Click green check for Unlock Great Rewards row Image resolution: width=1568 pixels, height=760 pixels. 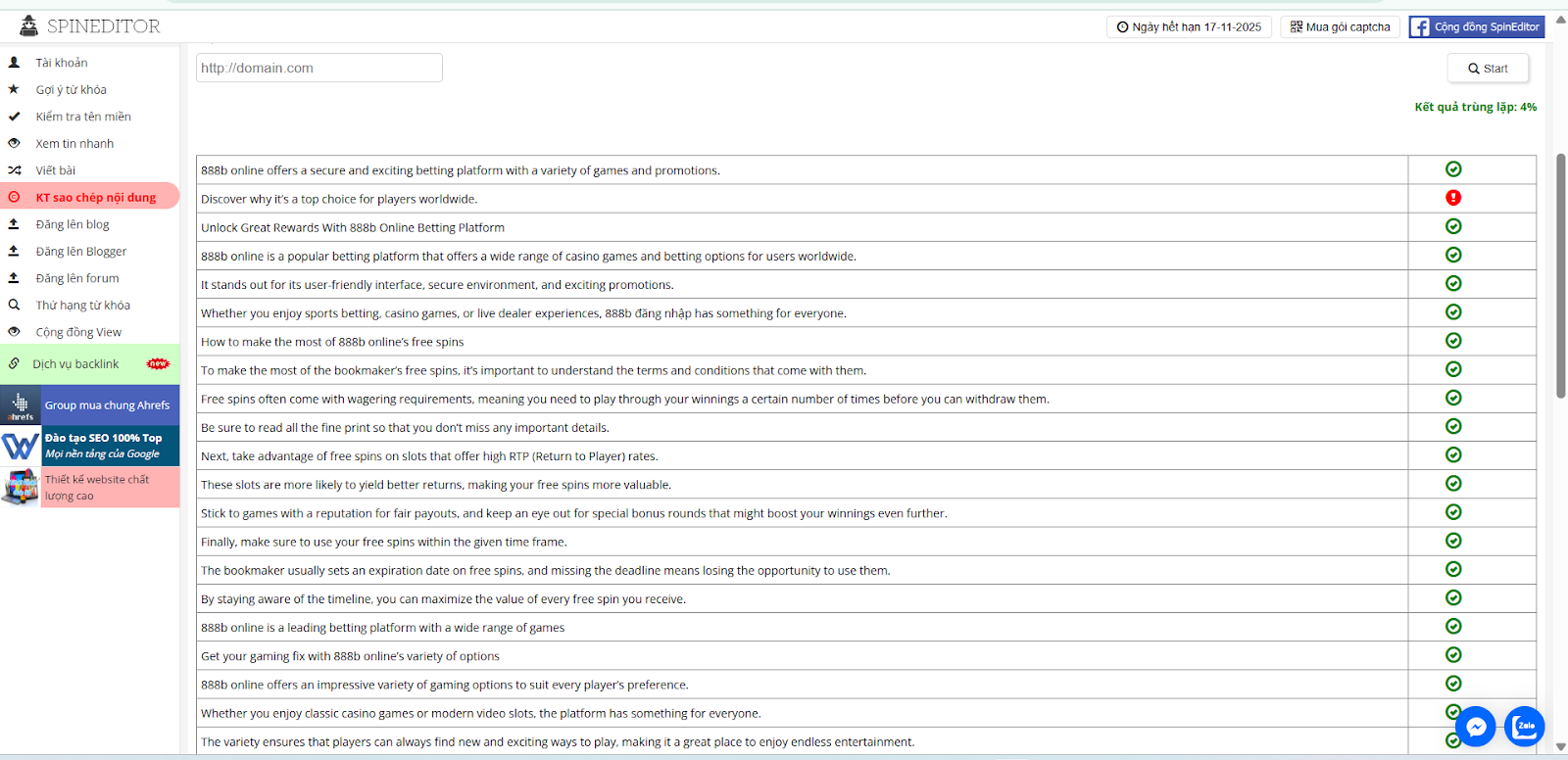click(x=1453, y=226)
